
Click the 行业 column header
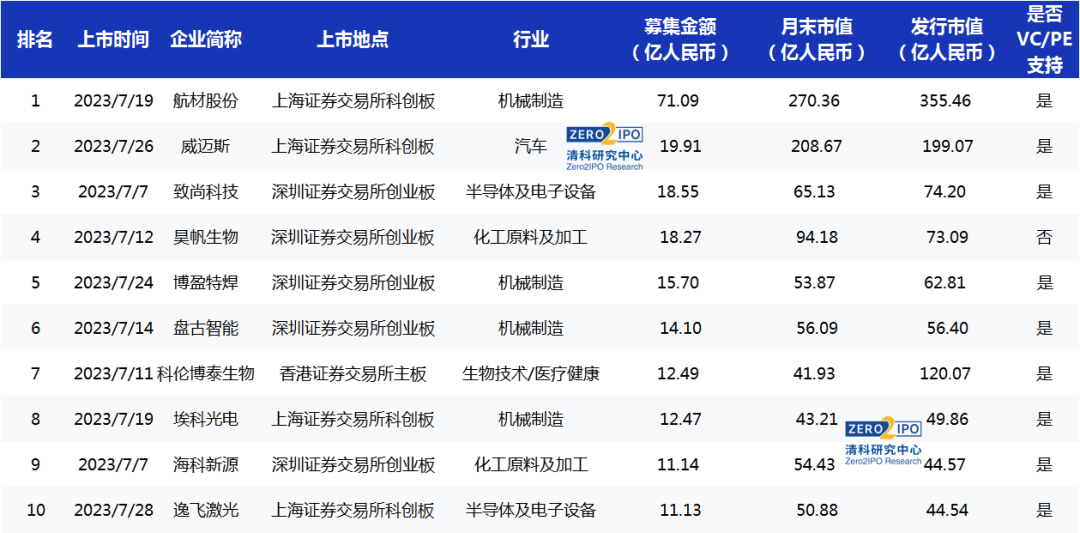tap(531, 40)
